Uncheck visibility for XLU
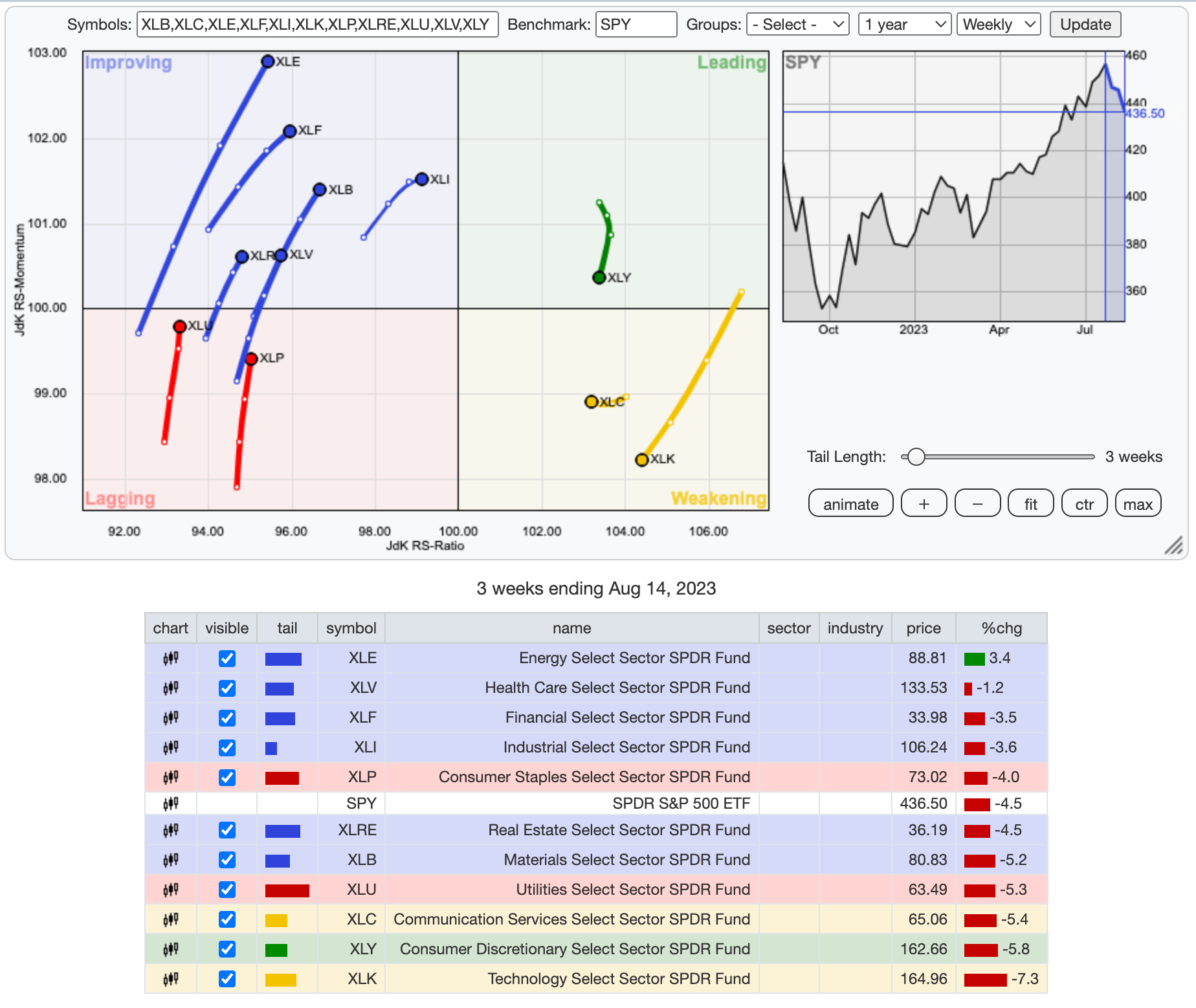Screen dimensions: 1196x1008 click(227, 890)
